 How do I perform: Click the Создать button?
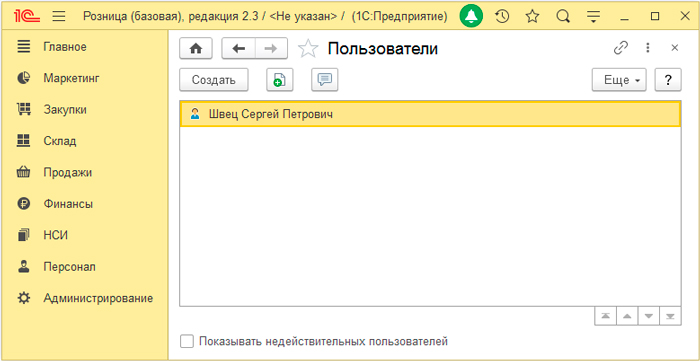tap(214, 80)
